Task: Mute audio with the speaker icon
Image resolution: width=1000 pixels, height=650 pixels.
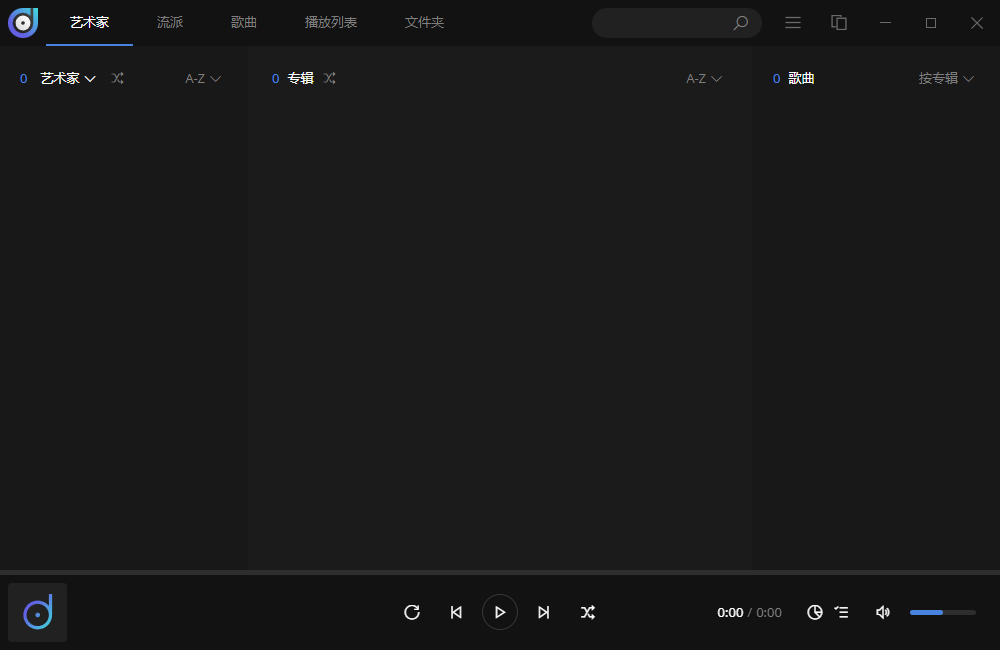Action: tap(883, 612)
